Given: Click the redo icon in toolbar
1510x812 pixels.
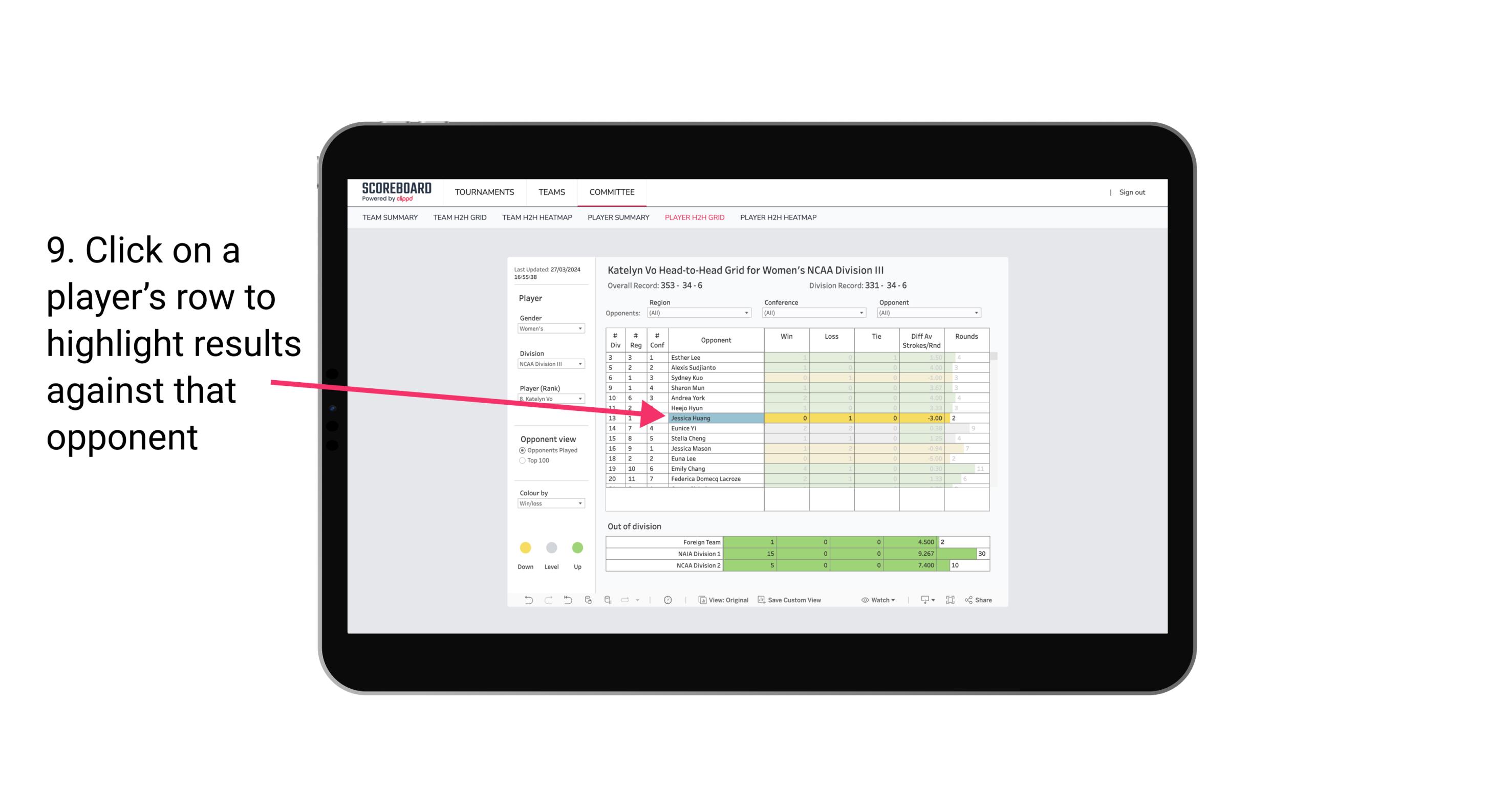Looking at the screenshot, I should 546,601.
